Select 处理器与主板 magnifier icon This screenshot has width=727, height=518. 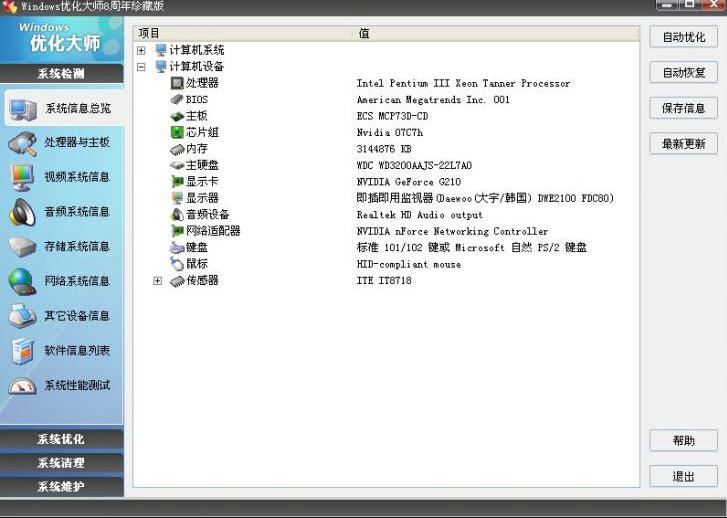point(22,143)
